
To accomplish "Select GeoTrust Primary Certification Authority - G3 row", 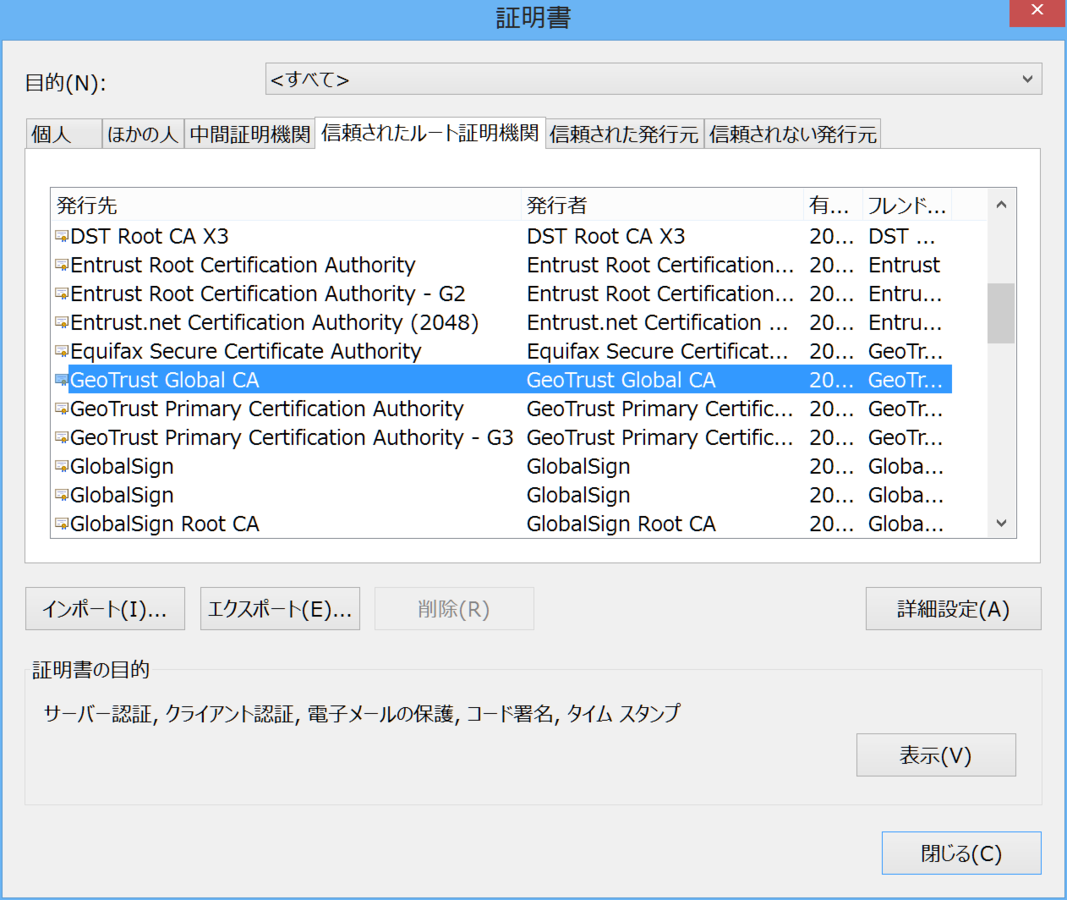I will point(502,437).
